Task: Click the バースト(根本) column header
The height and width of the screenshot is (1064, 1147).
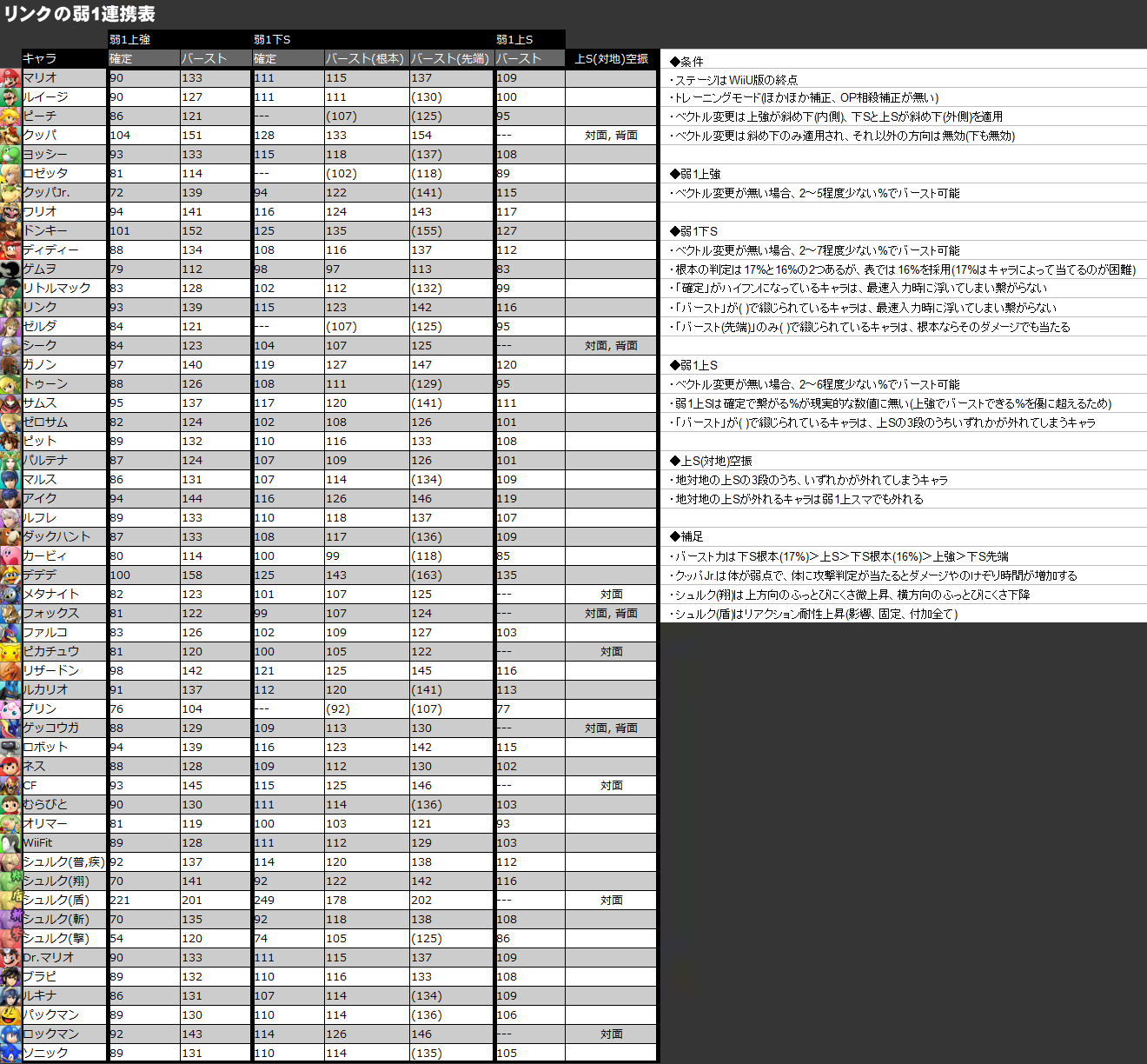Action: (365, 58)
